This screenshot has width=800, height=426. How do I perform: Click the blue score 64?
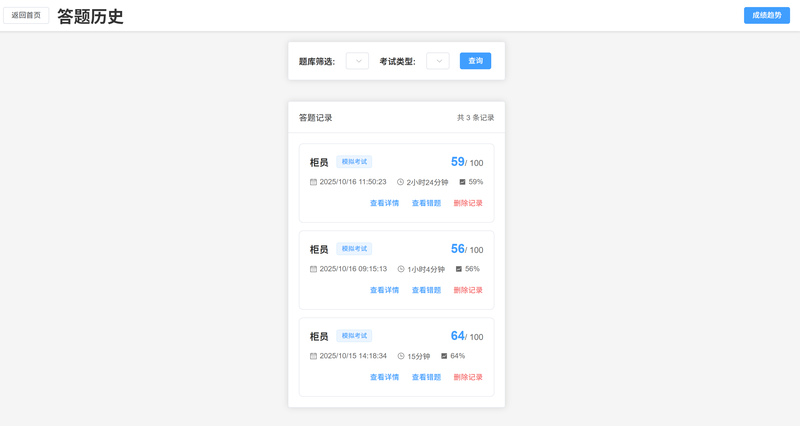click(x=458, y=336)
